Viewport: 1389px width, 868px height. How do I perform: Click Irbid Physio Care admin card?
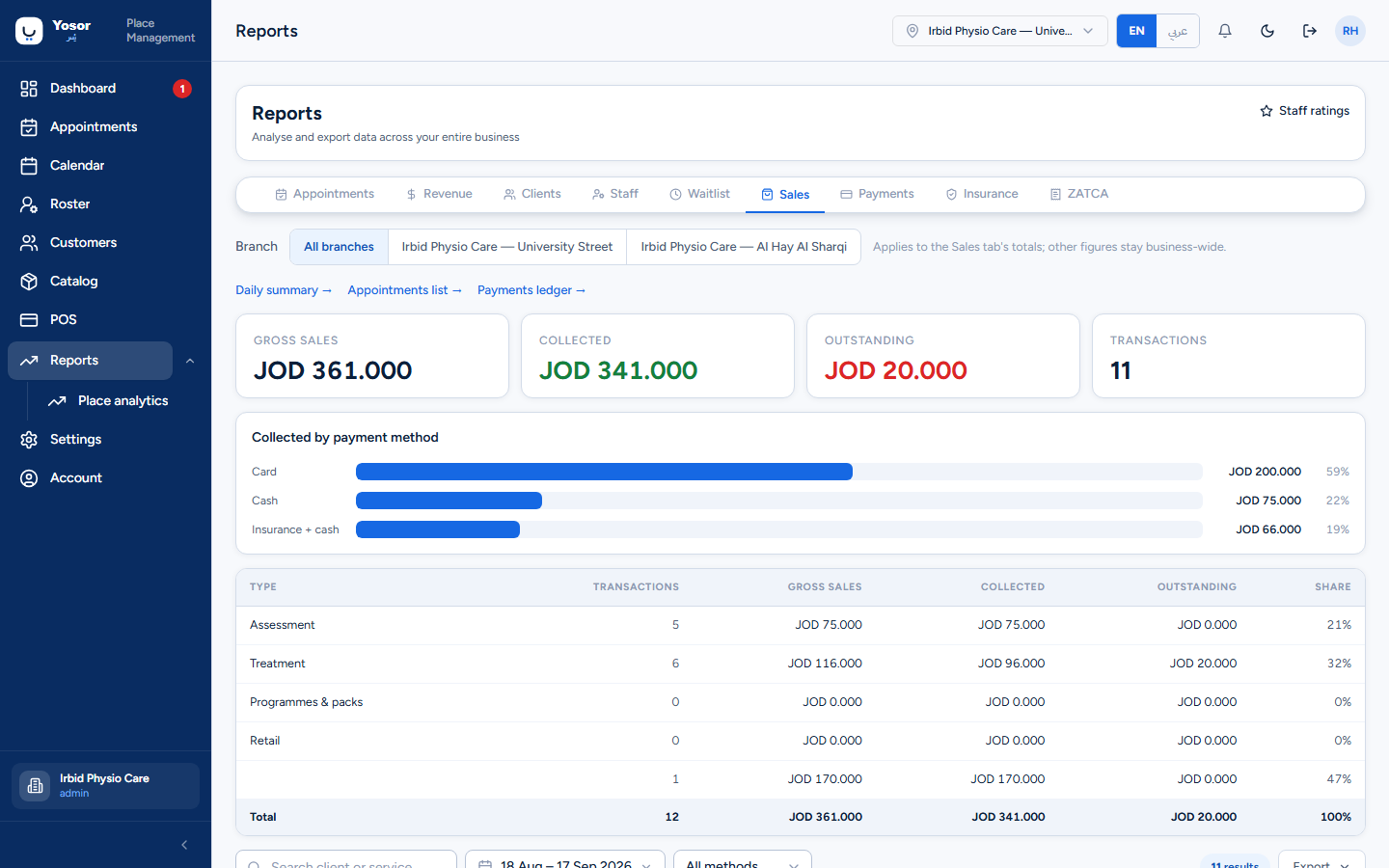tap(105, 786)
